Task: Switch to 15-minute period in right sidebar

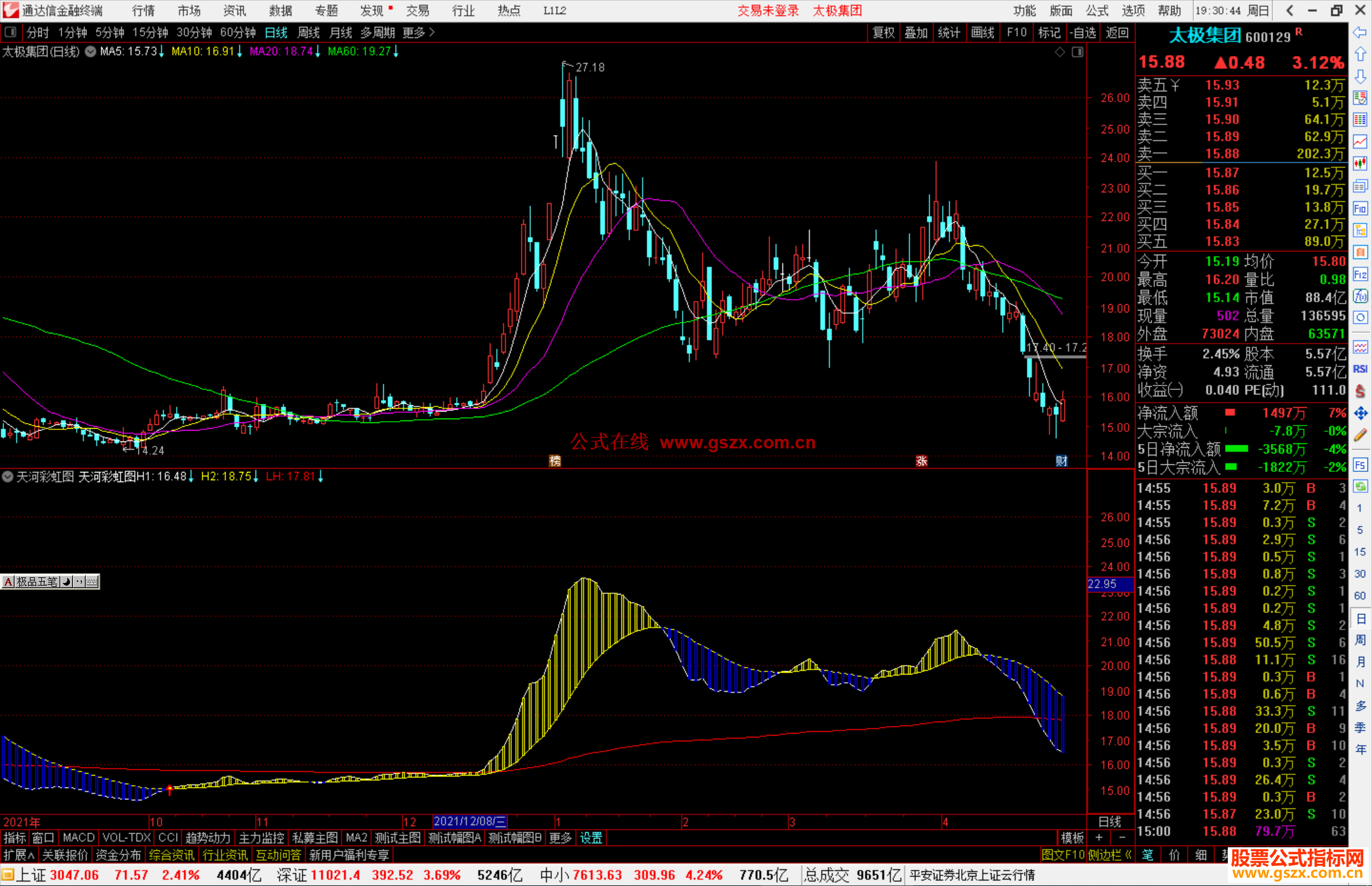Action: 1360,552
